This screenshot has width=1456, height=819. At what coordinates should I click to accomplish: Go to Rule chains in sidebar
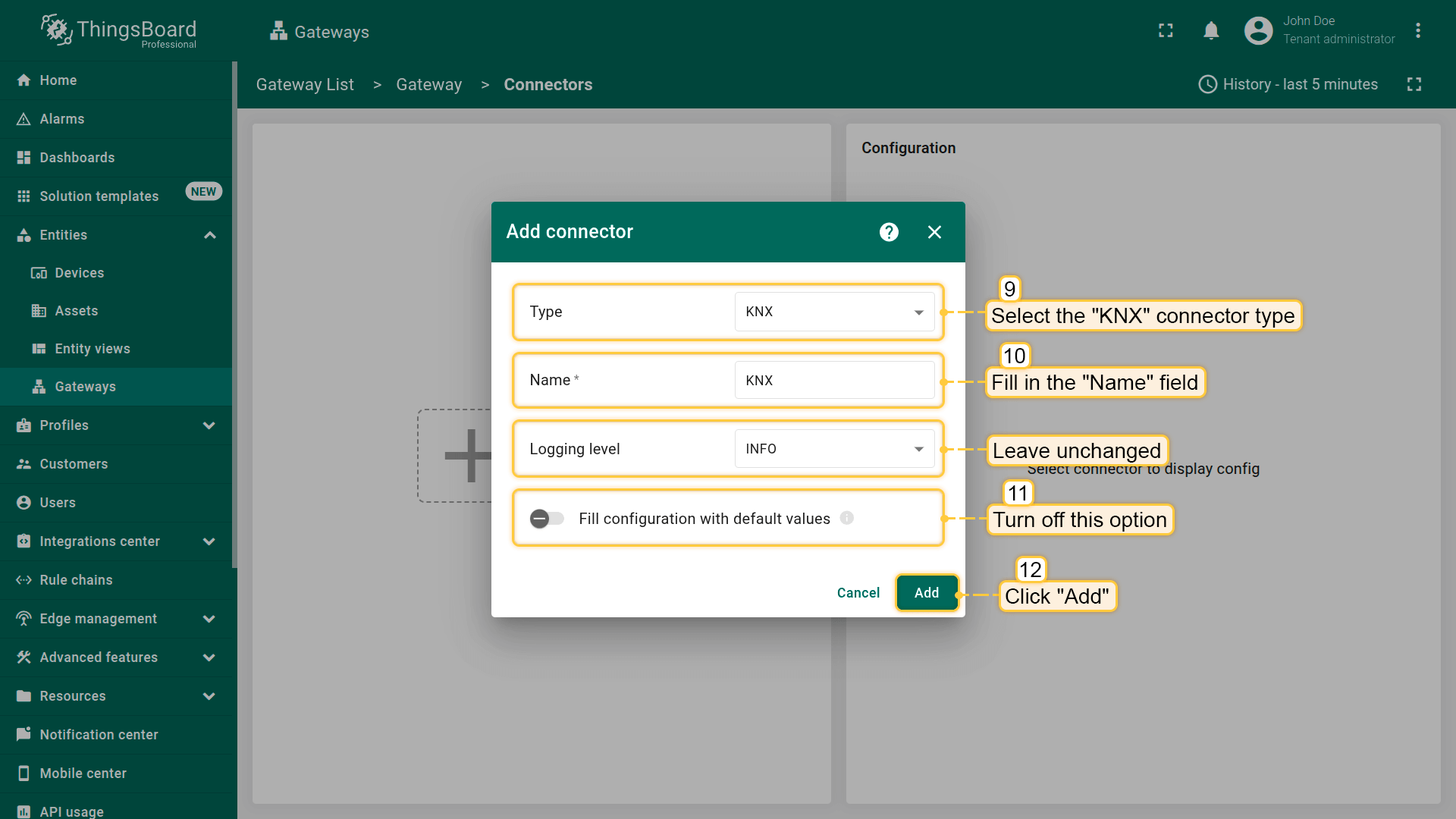click(76, 580)
